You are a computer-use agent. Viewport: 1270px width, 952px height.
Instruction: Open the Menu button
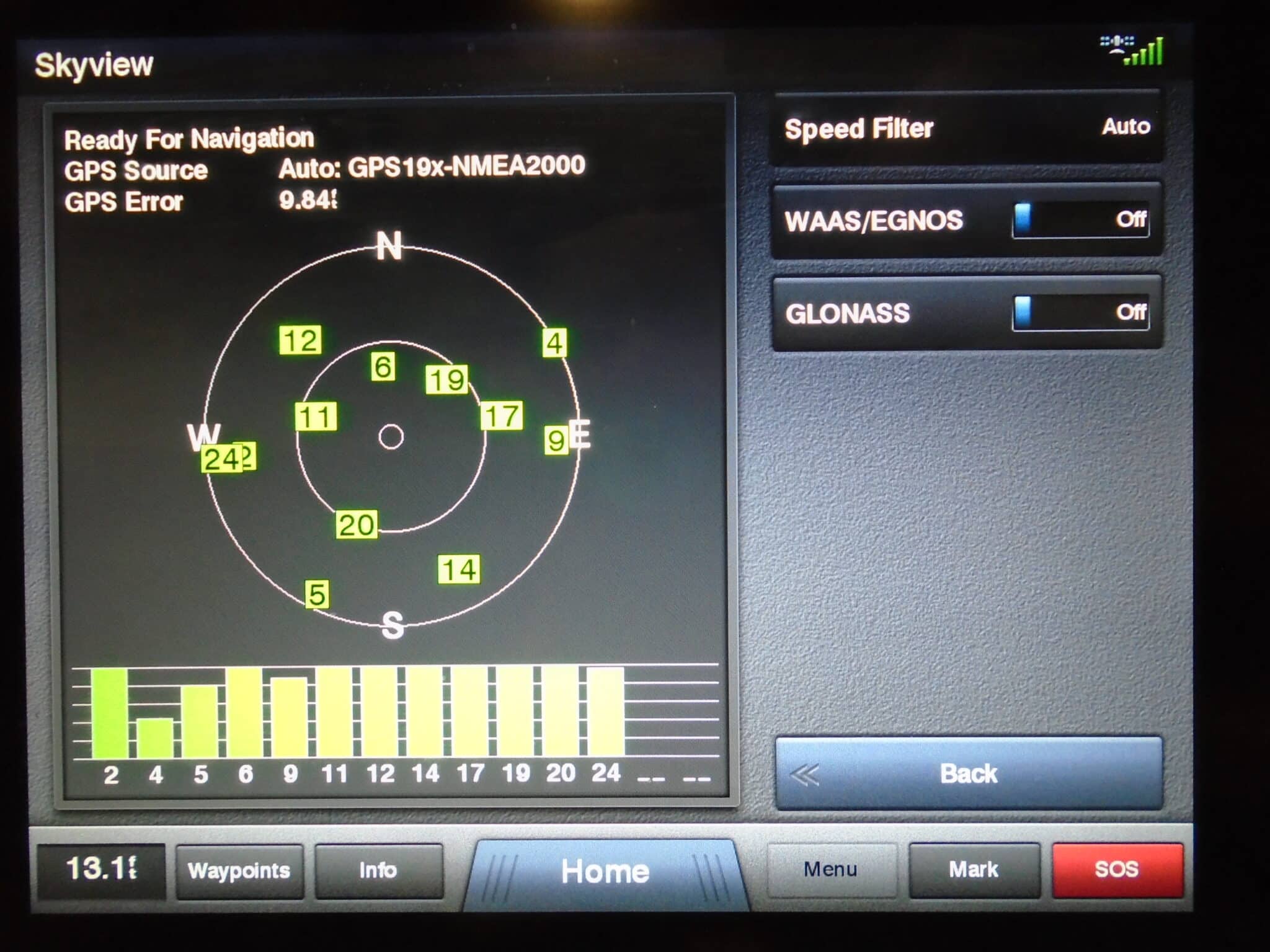831,870
